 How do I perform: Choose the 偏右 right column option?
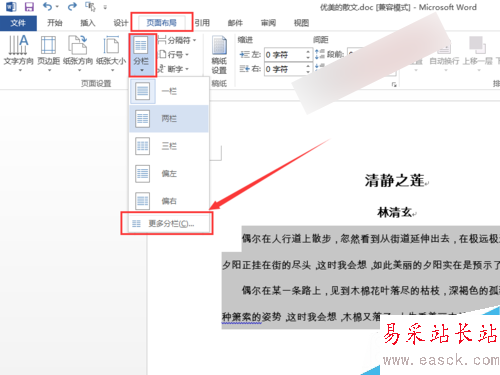pos(169,201)
